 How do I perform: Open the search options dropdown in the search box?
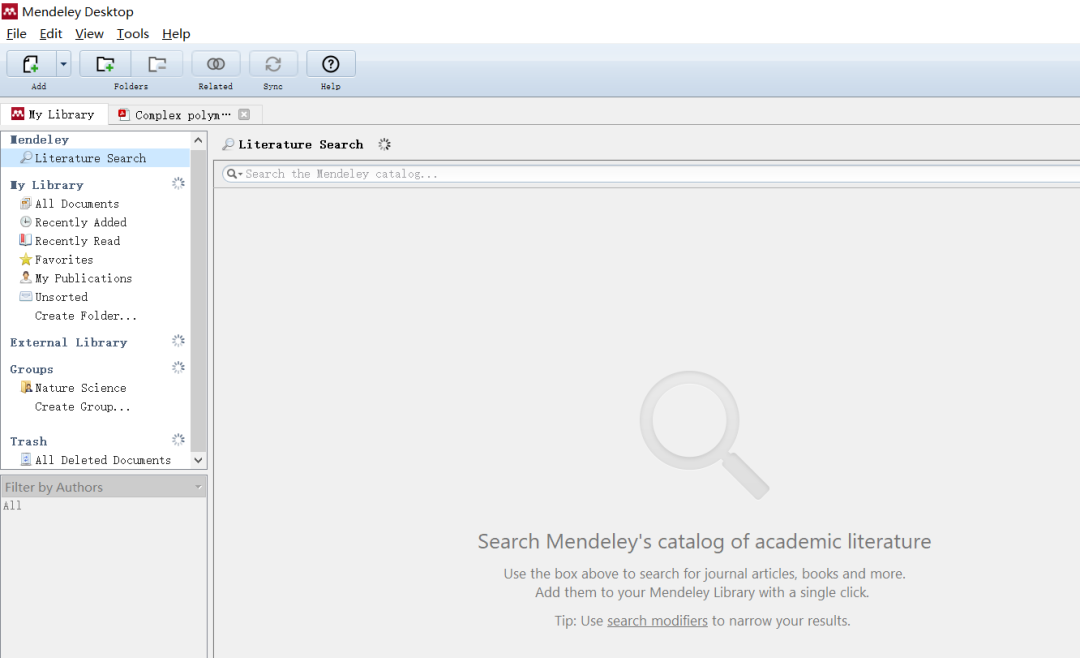point(234,174)
